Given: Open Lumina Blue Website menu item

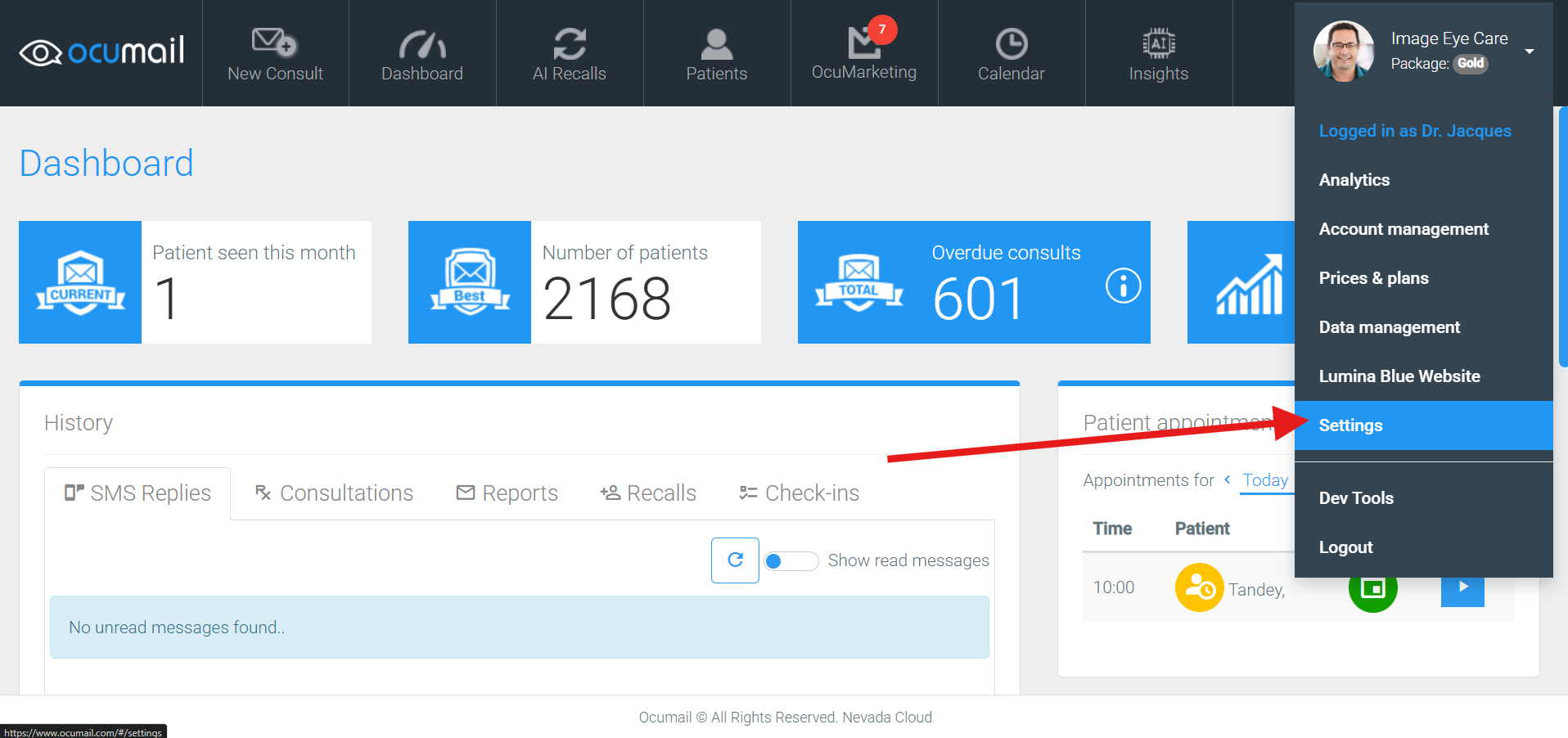Looking at the screenshot, I should point(1424,376).
